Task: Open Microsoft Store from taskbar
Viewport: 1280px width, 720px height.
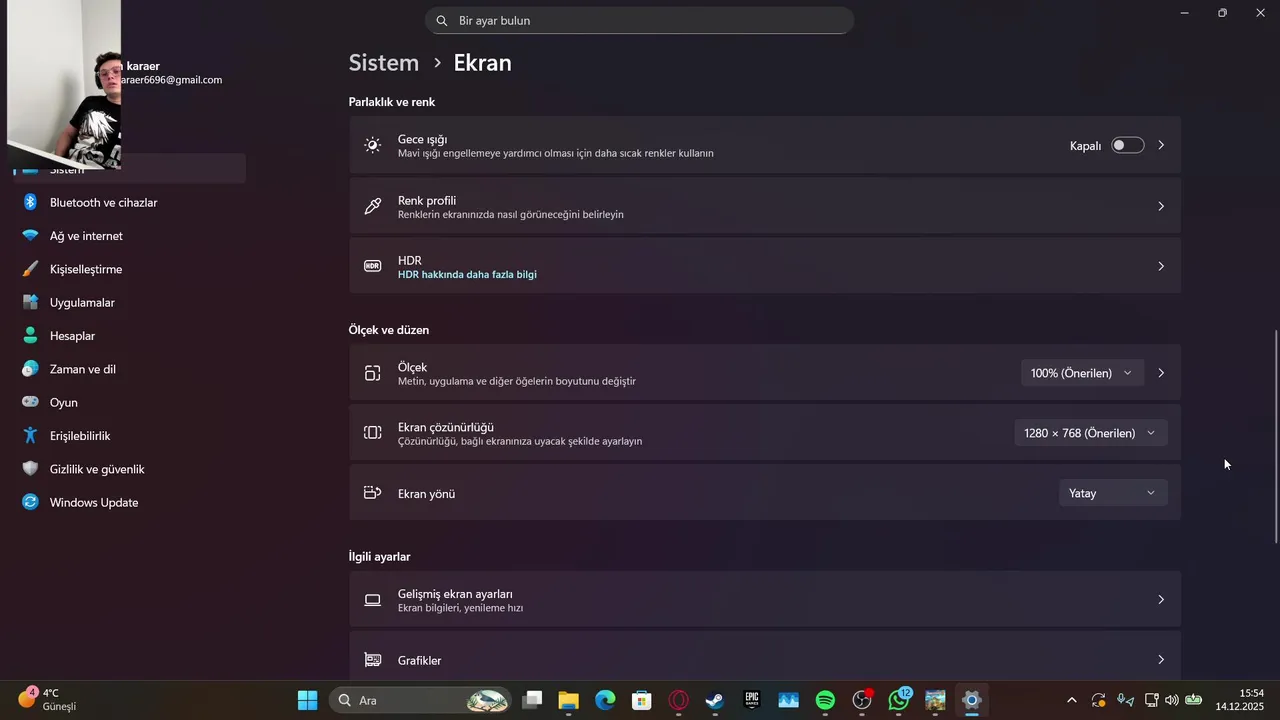Action: [642, 700]
